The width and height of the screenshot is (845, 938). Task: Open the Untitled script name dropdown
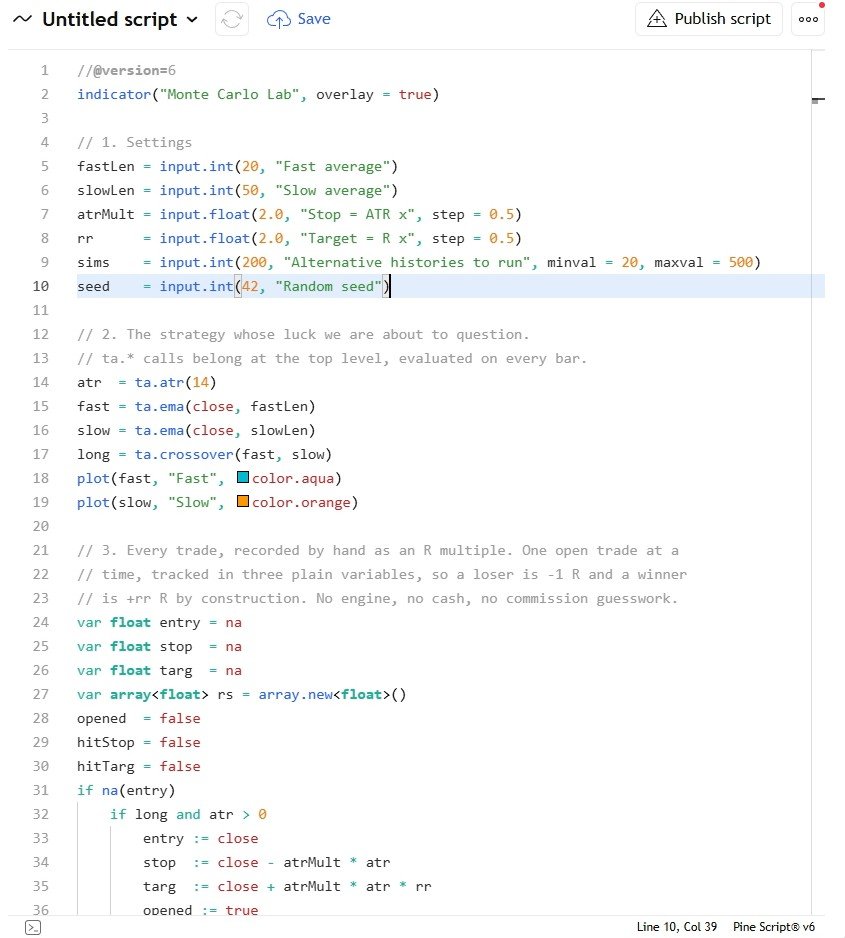[192, 19]
